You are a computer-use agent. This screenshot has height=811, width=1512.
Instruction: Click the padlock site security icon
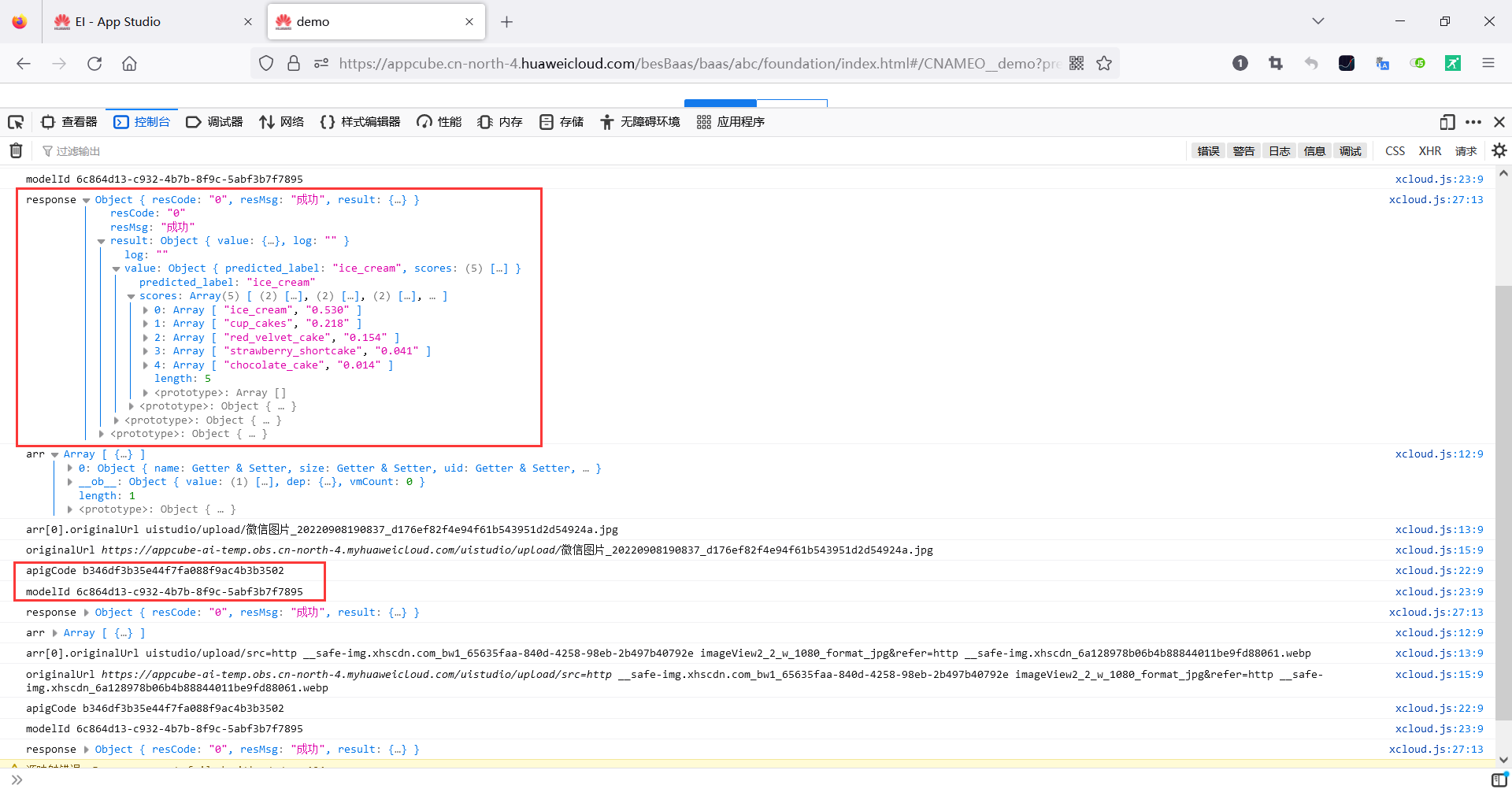pyautogui.click(x=294, y=63)
